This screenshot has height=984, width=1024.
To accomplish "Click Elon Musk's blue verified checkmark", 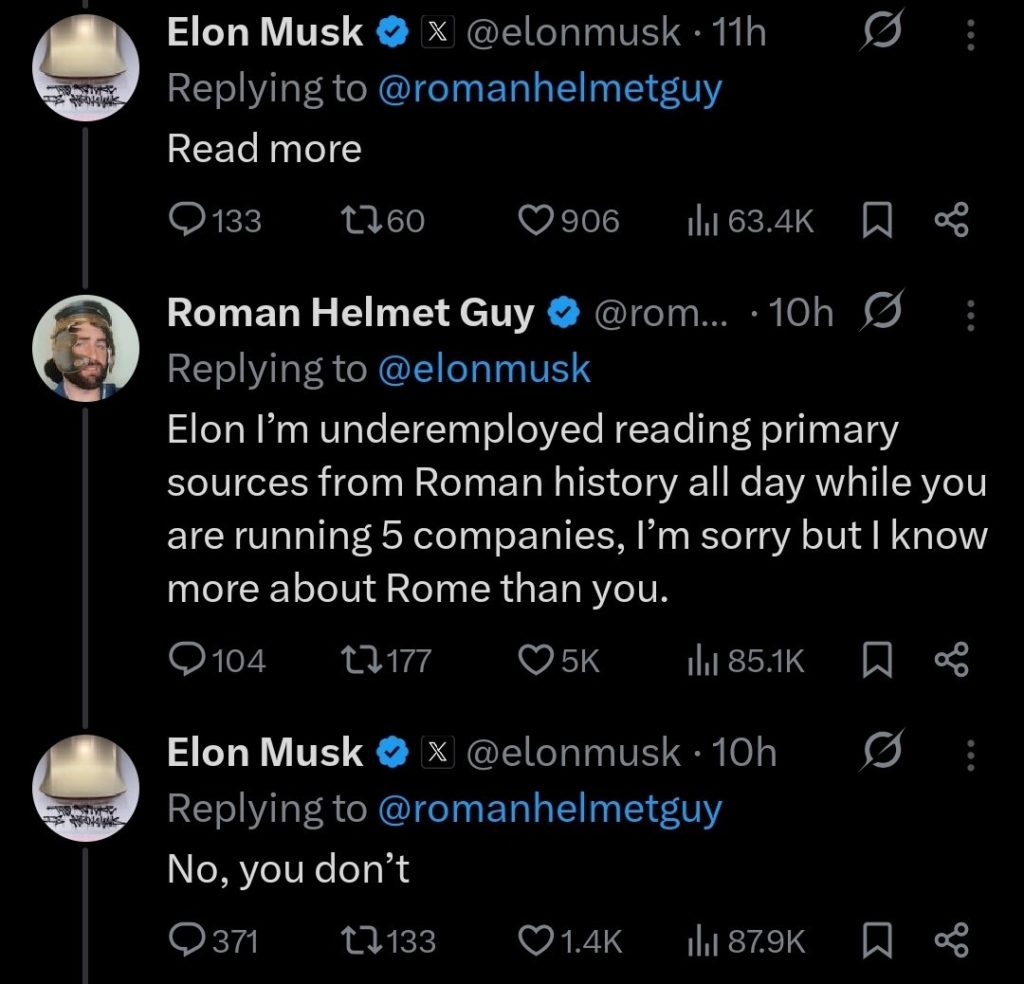I will pos(392,31).
